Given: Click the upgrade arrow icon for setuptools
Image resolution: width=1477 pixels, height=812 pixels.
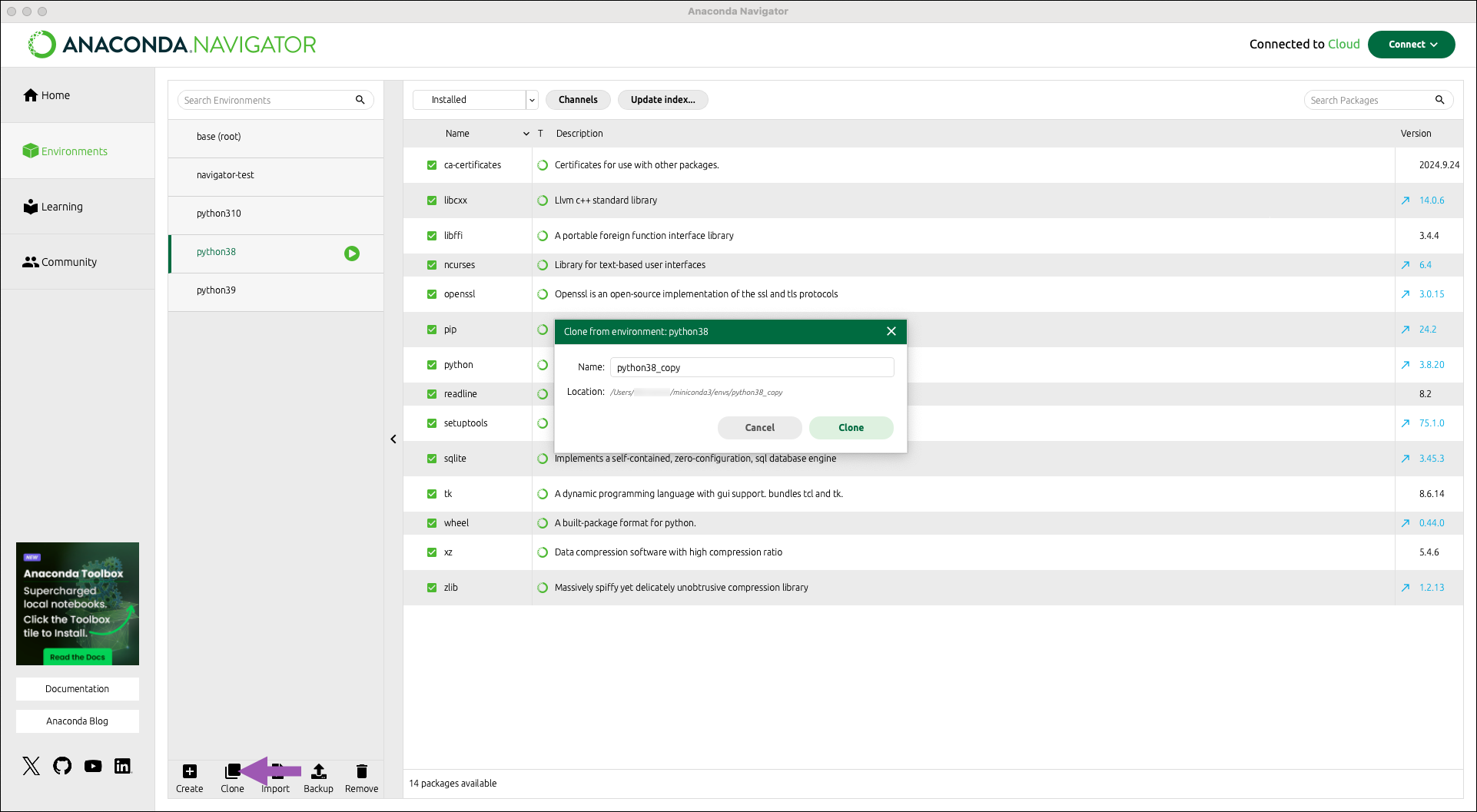Looking at the screenshot, I should [x=1406, y=423].
